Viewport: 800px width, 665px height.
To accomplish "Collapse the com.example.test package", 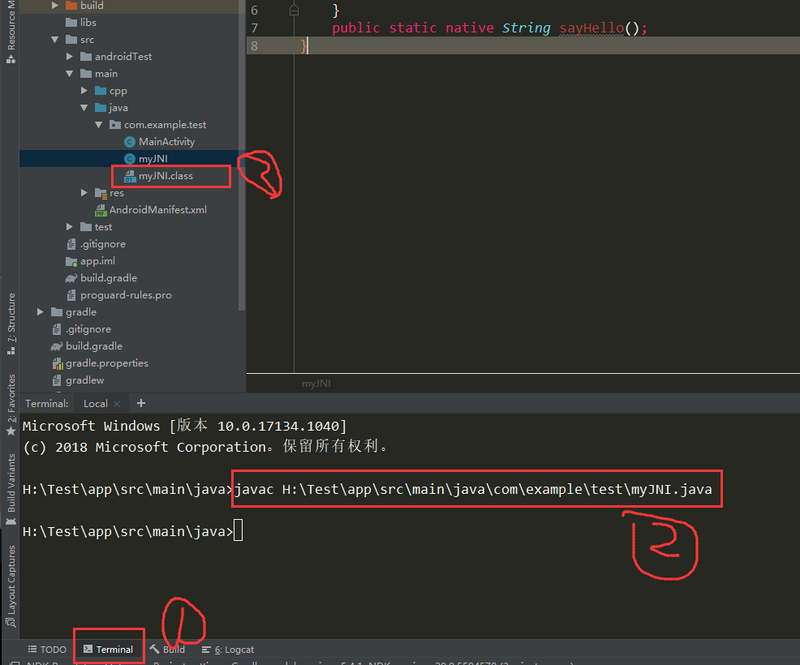I will [99, 125].
